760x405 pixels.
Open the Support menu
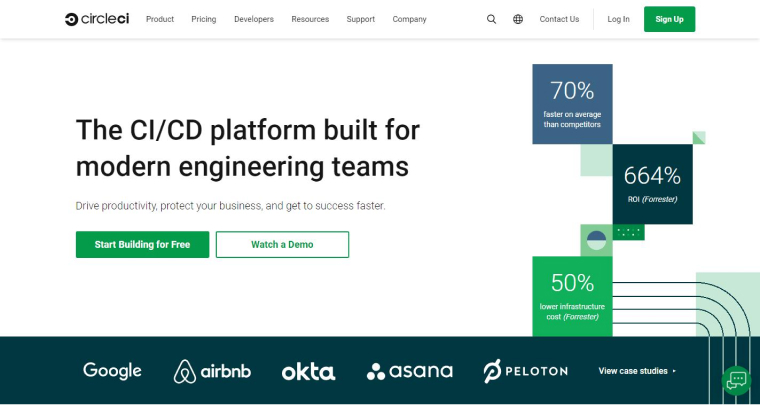click(x=361, y=19)
